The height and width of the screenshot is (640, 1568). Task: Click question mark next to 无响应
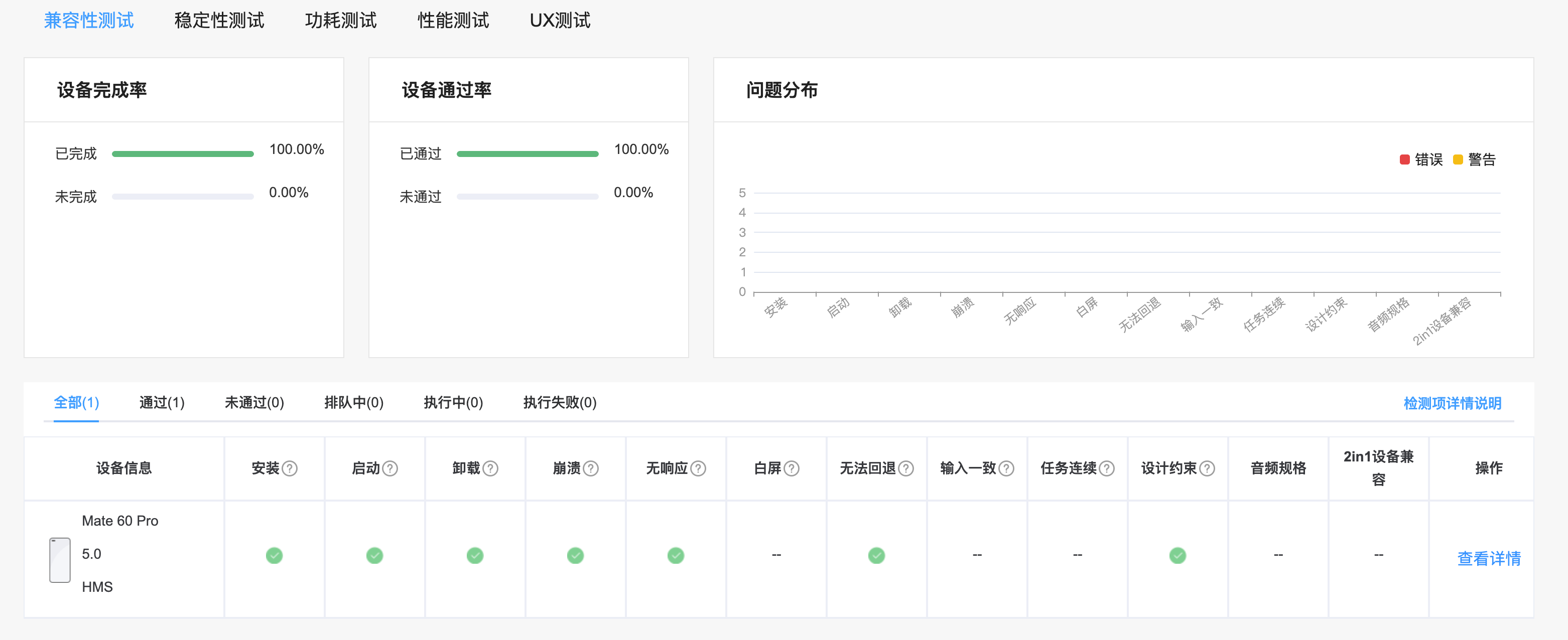pos(698,468)
